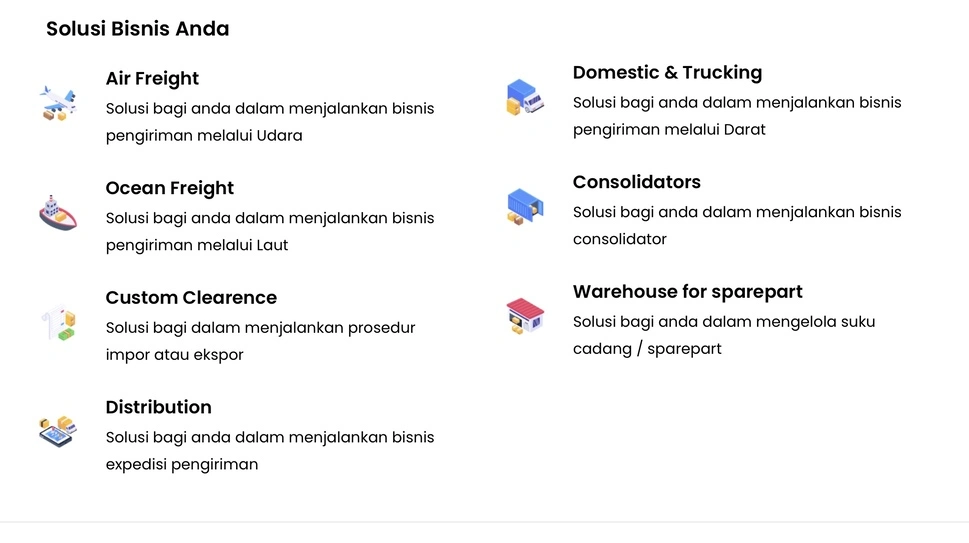The height and width of the screenshot is (543, 969).
Task: Click description mentioning suku cadang / sparepart
Action: click(724, 335)
